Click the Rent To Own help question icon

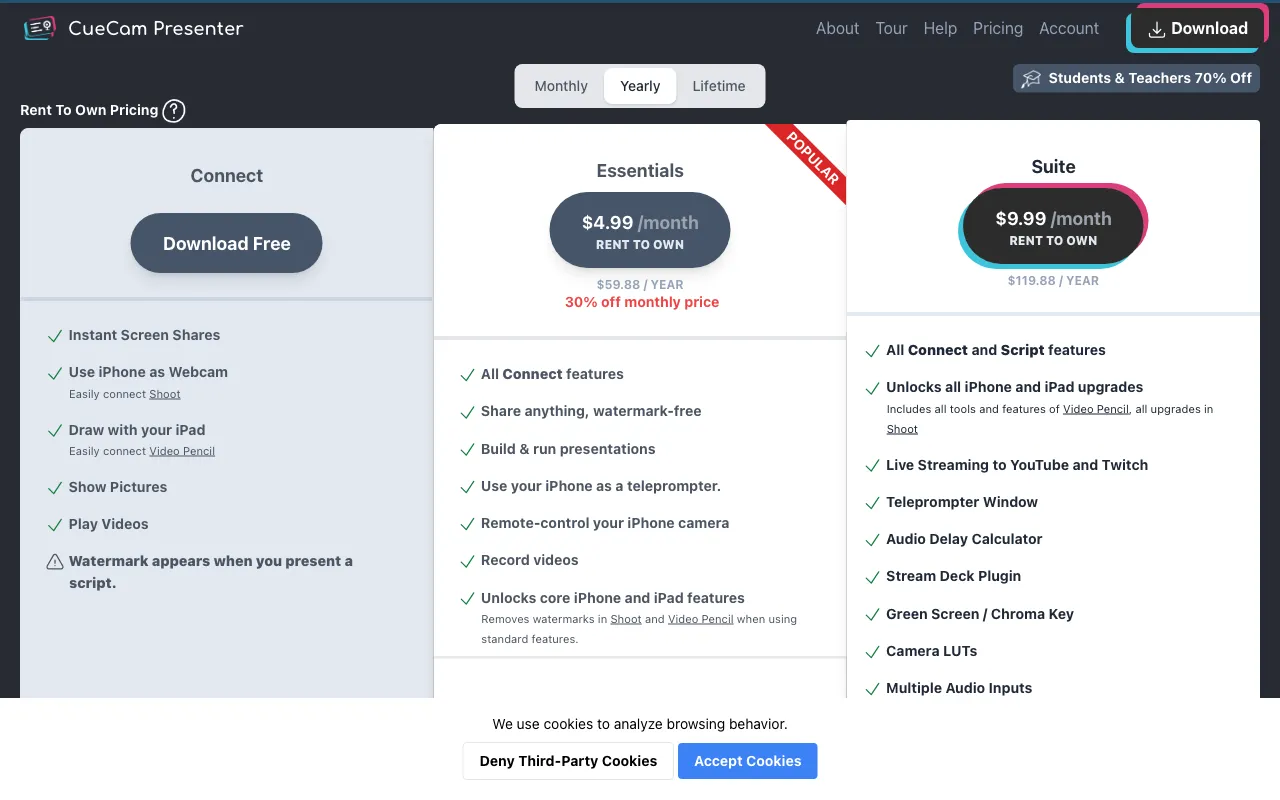coord(174,110)
